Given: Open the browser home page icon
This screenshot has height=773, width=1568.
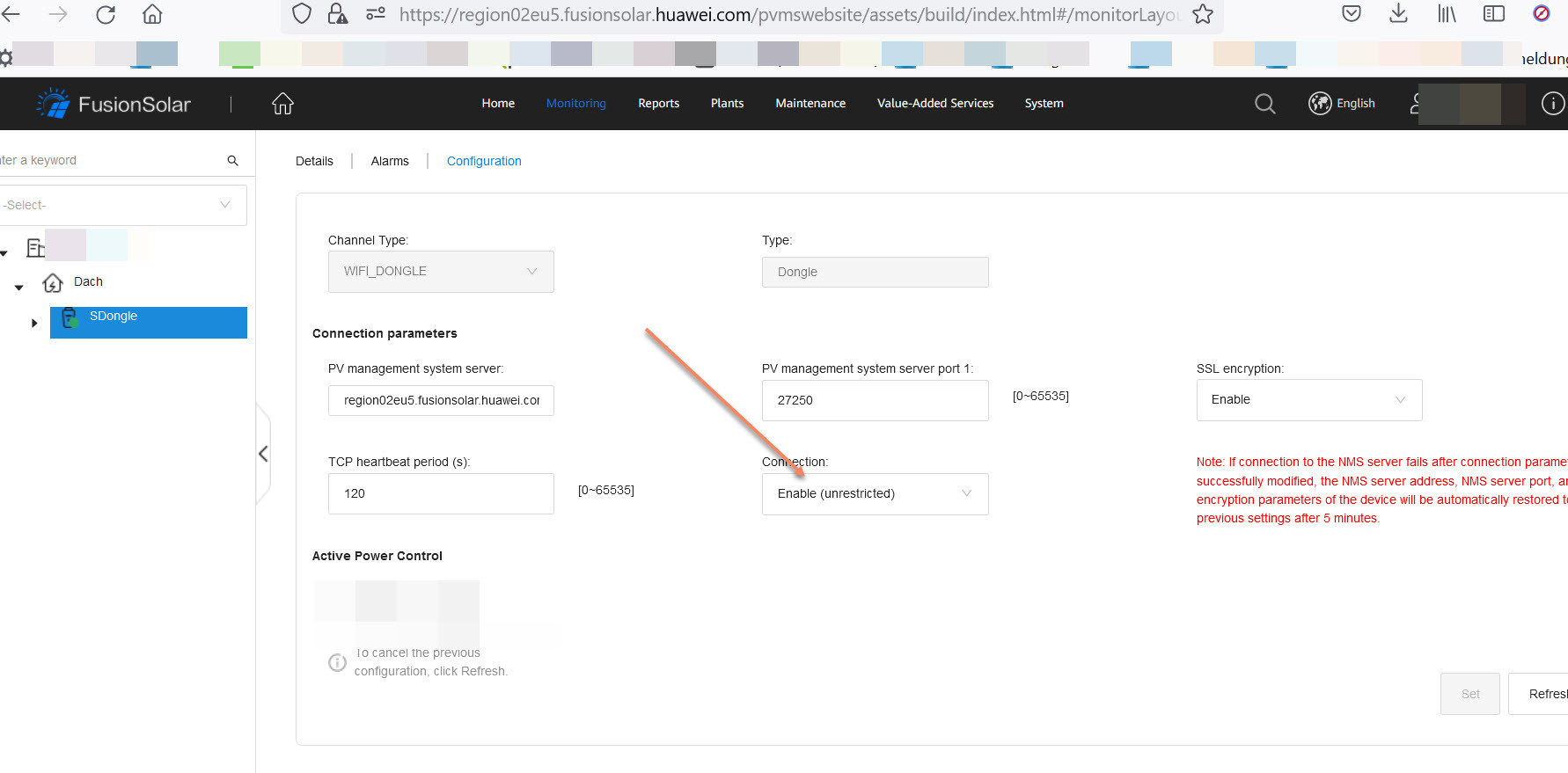Looking at the screenshot, I should click(152, 14).
